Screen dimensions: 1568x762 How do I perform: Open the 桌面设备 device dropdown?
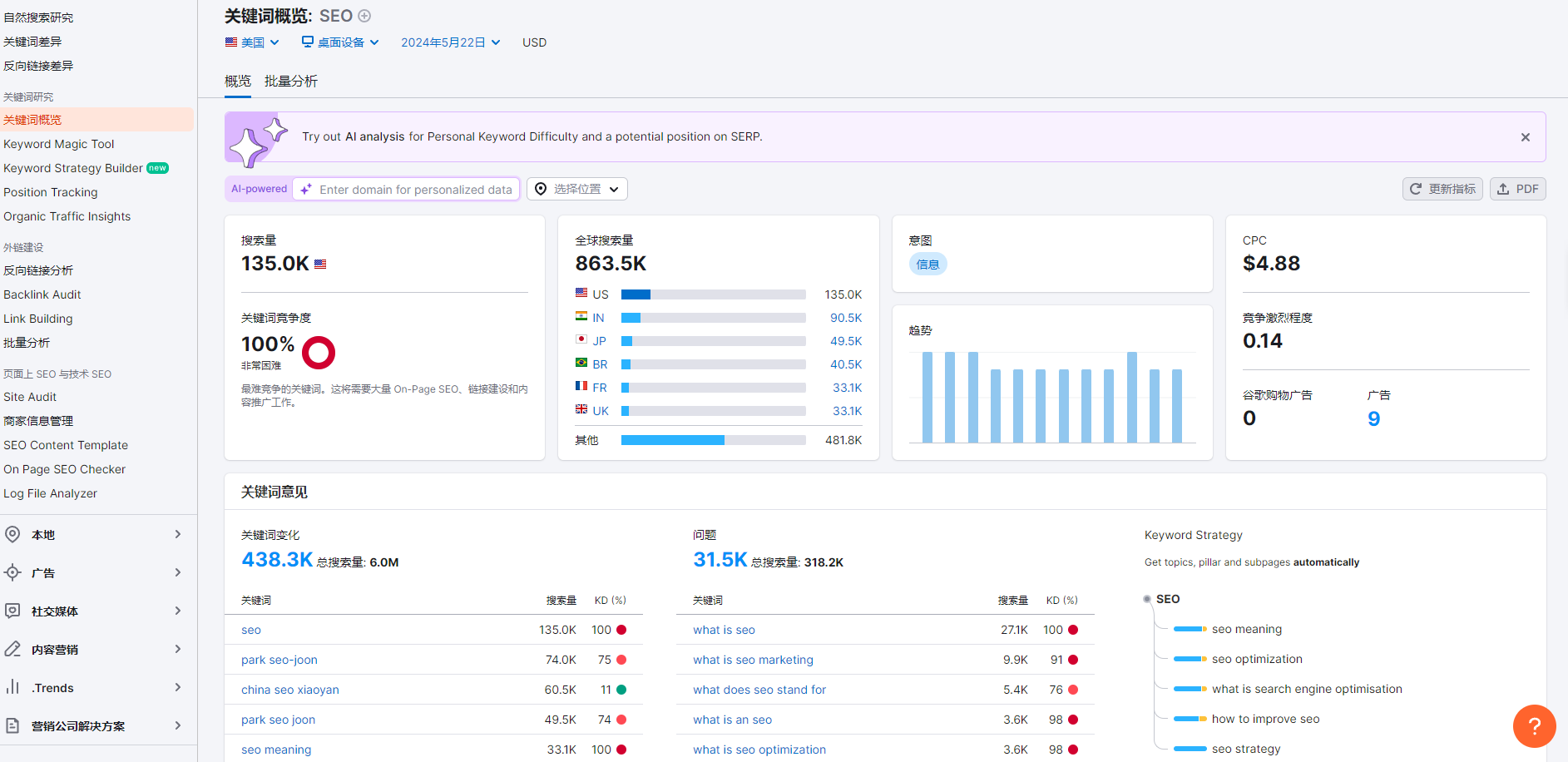[340, 42]
